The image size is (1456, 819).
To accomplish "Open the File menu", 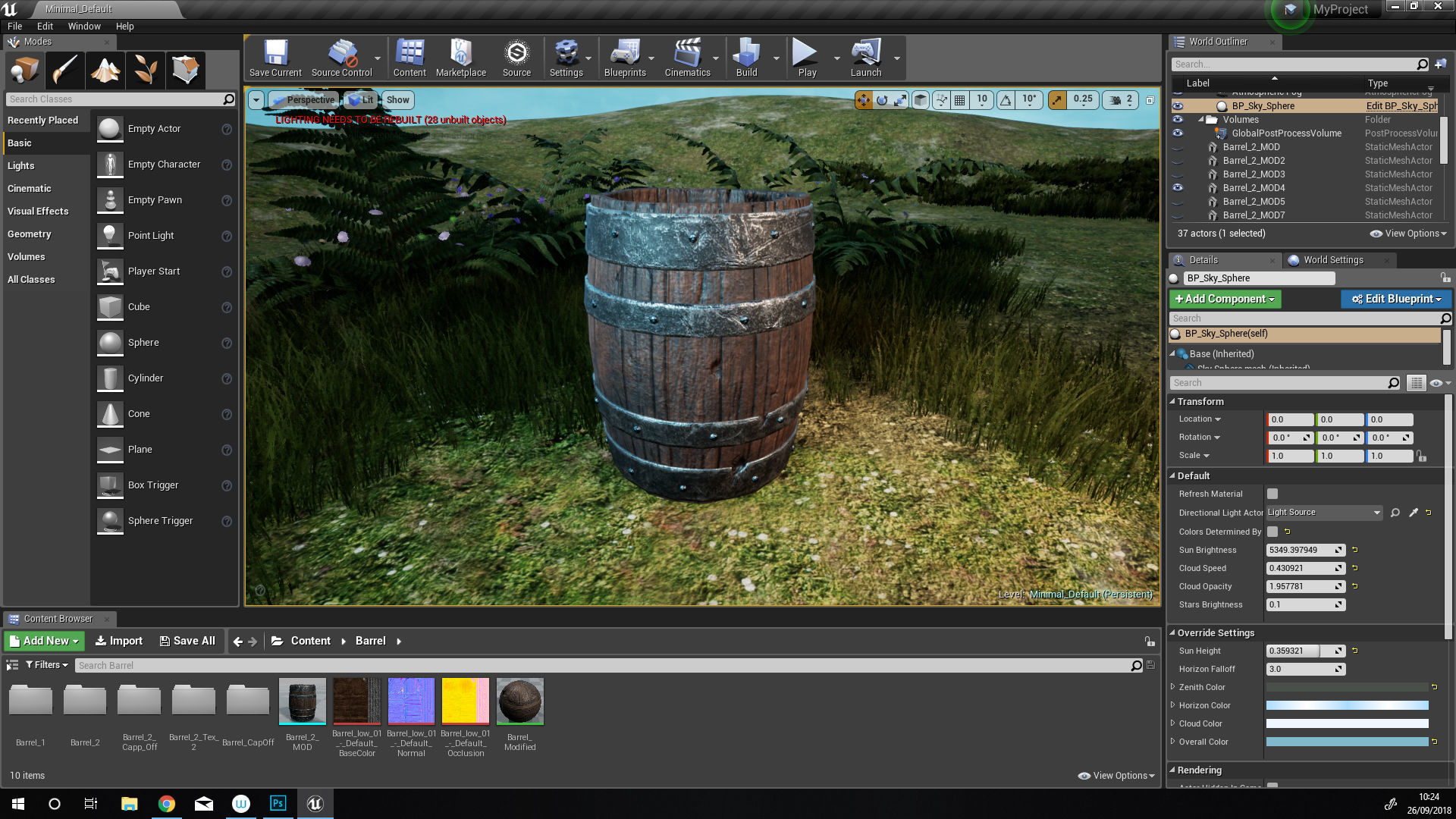I will [14, 26].
